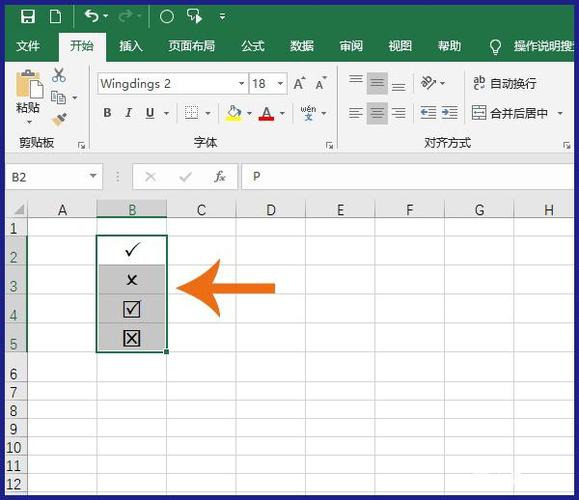Image resolution: width=579 pixels, height=500 pixels.
Task: Click the Format Painter brush icon
Action: (59, 119)
